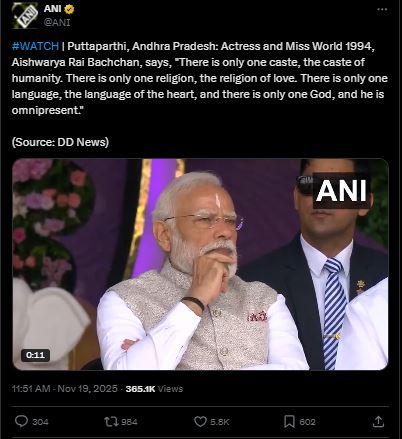402x439 pixels.
Task: Bookmark the post with the bookmark icon
Action: point(289,422)
